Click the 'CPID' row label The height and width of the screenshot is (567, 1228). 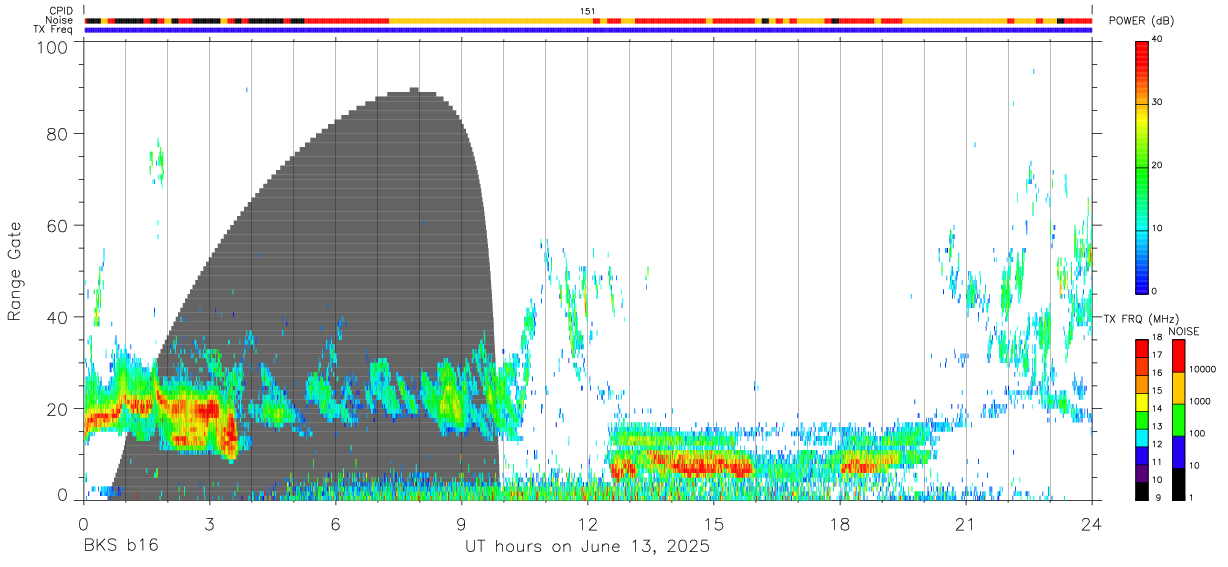point(61,11)
